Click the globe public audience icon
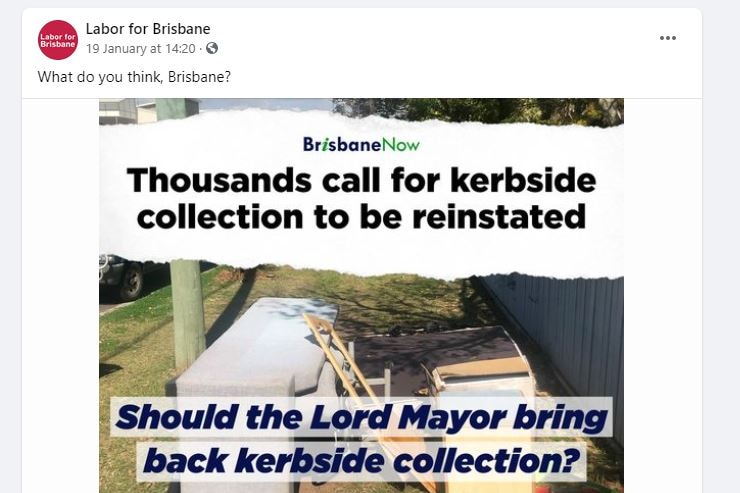The image size is (740, 493). point(212,48)
